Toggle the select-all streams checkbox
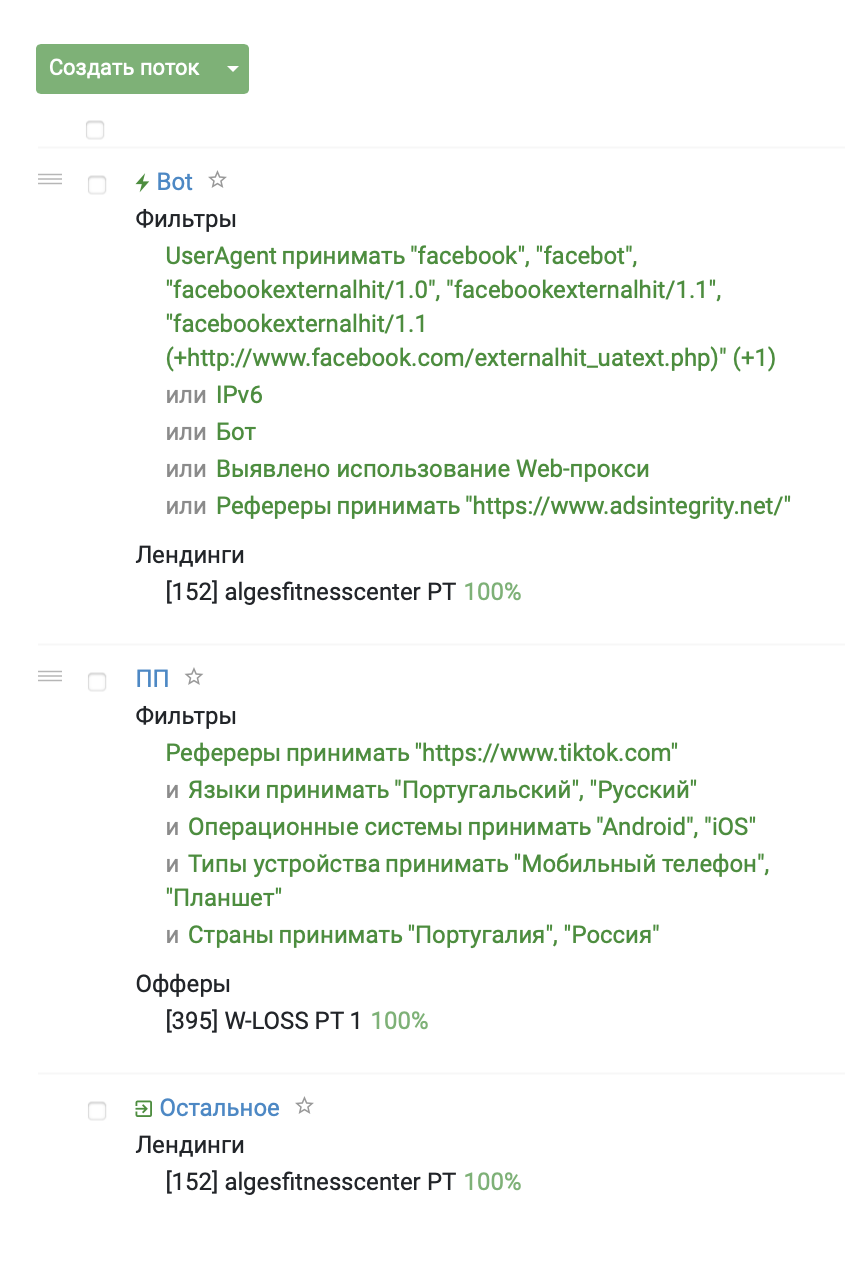 (95, 130)
